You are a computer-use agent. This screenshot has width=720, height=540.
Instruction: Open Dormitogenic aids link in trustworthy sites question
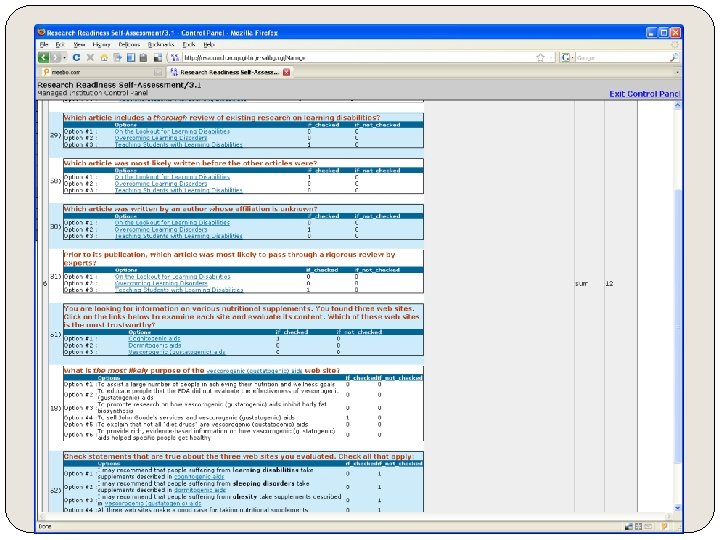click(x=155, y=345)
